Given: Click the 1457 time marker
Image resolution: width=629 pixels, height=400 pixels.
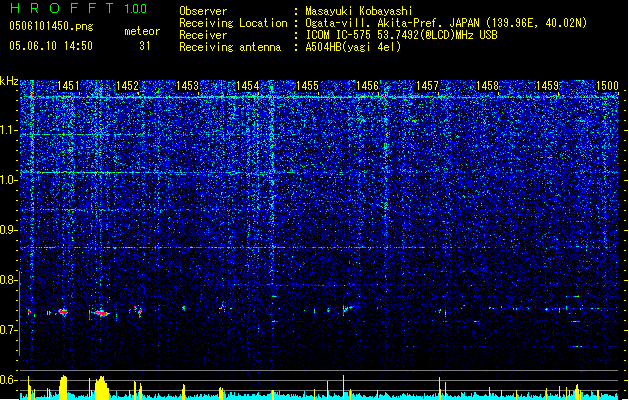Looking at the screenshot, I should tap(428, 86).
